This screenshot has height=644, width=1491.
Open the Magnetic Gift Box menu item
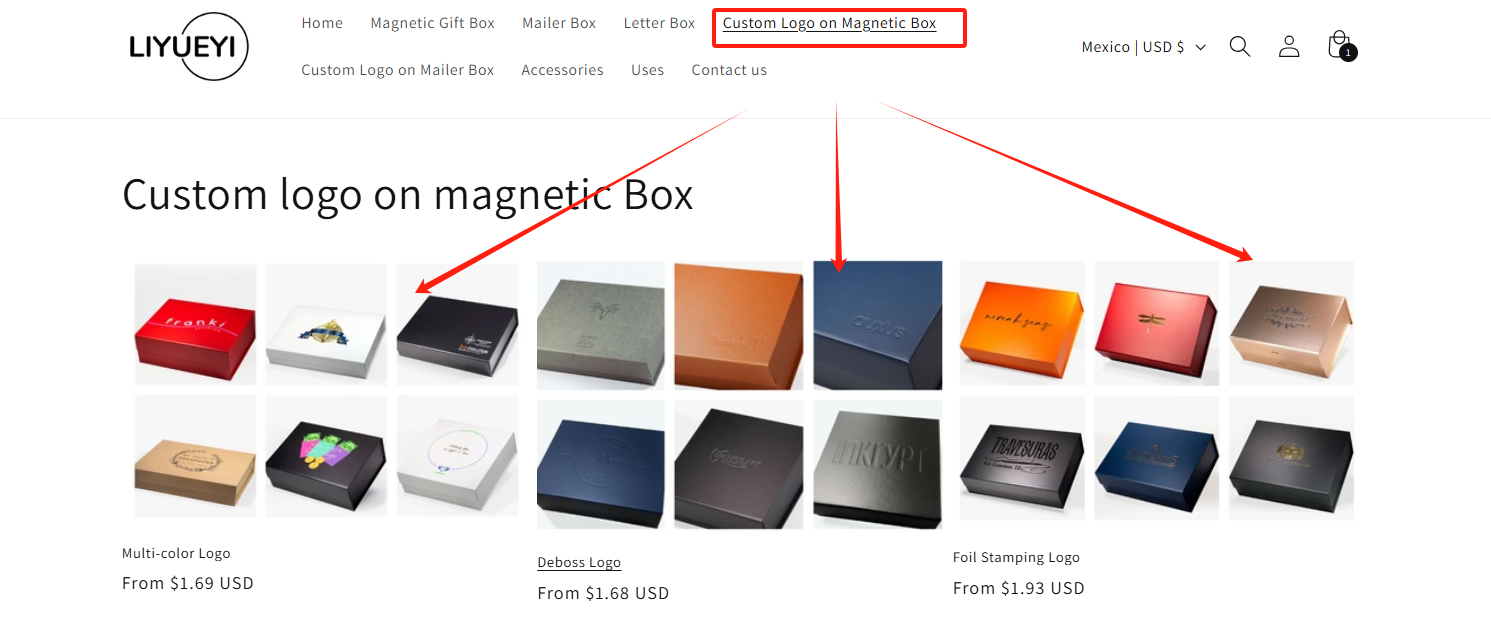click(432, 23)
